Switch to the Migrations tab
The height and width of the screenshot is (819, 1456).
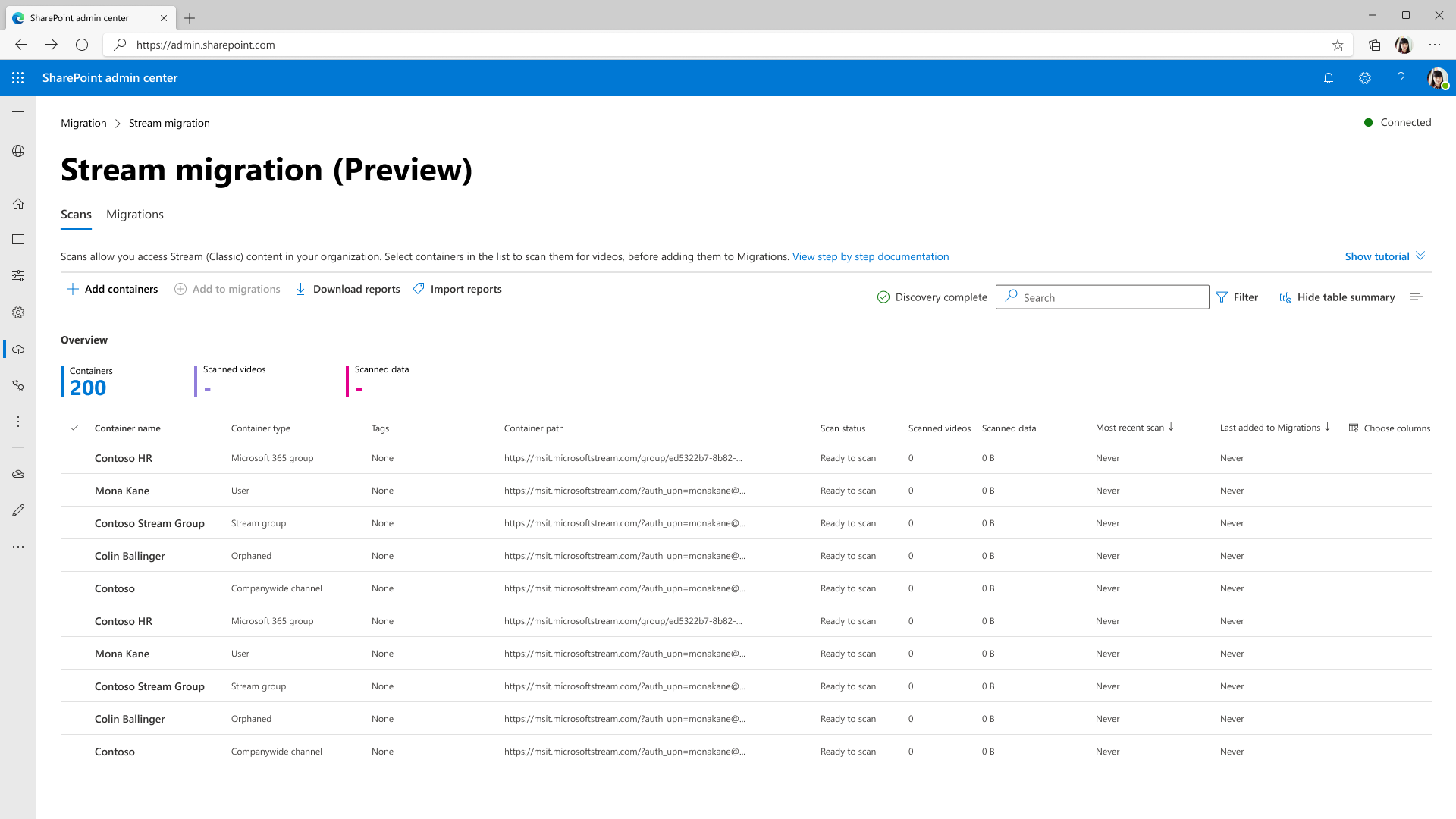click(x=135, y=215)
